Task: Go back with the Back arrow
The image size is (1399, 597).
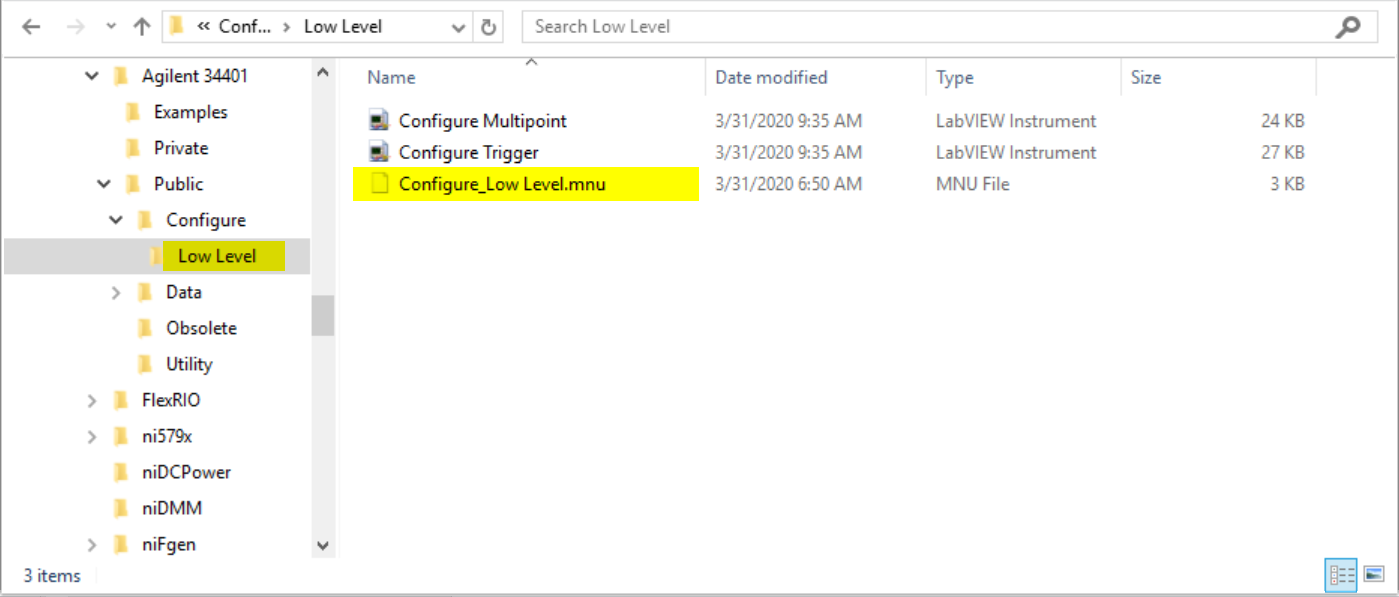Action: pos(31,27)
